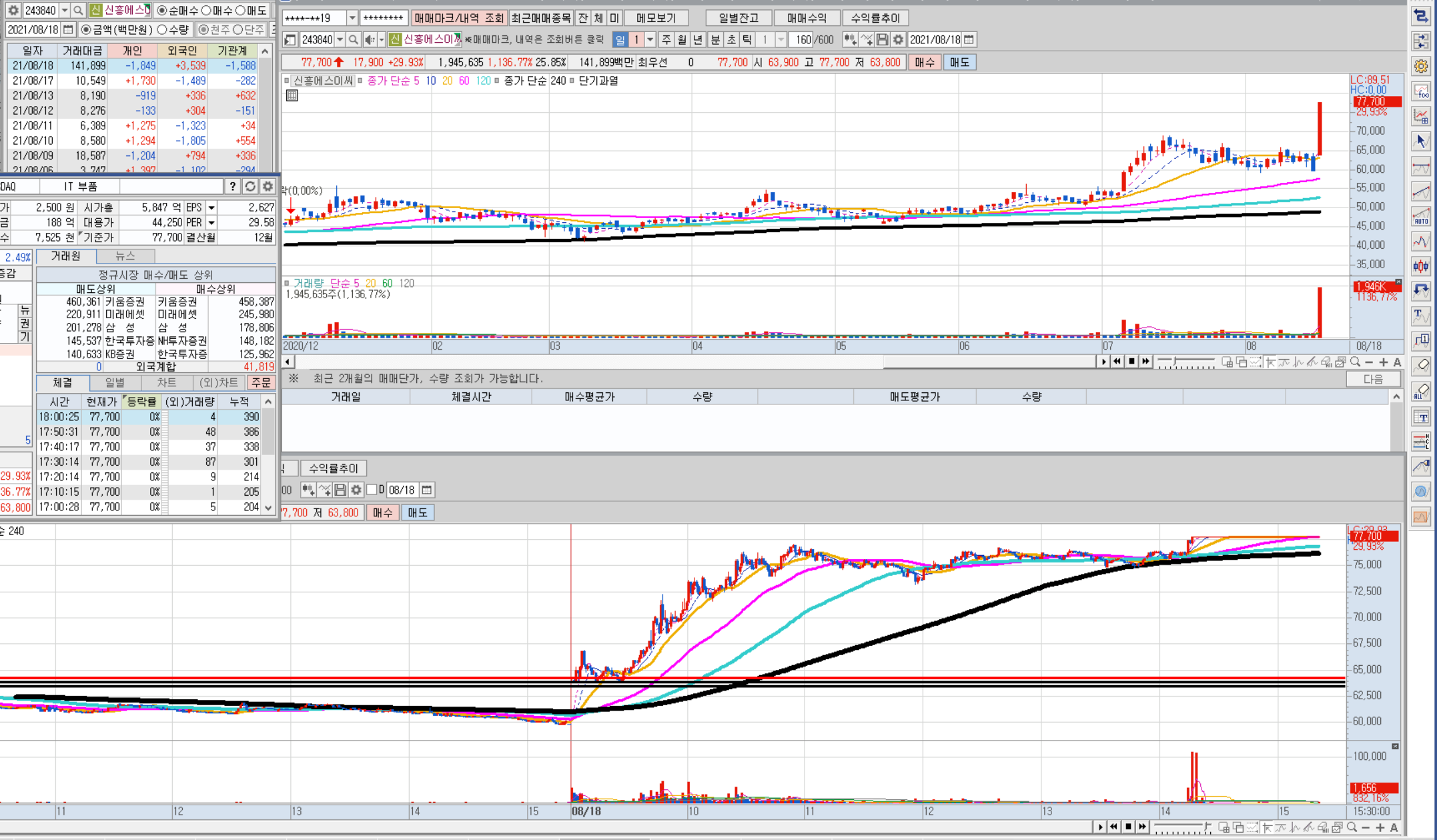Click the H-C-L lines tool in sidebar

1421,441
